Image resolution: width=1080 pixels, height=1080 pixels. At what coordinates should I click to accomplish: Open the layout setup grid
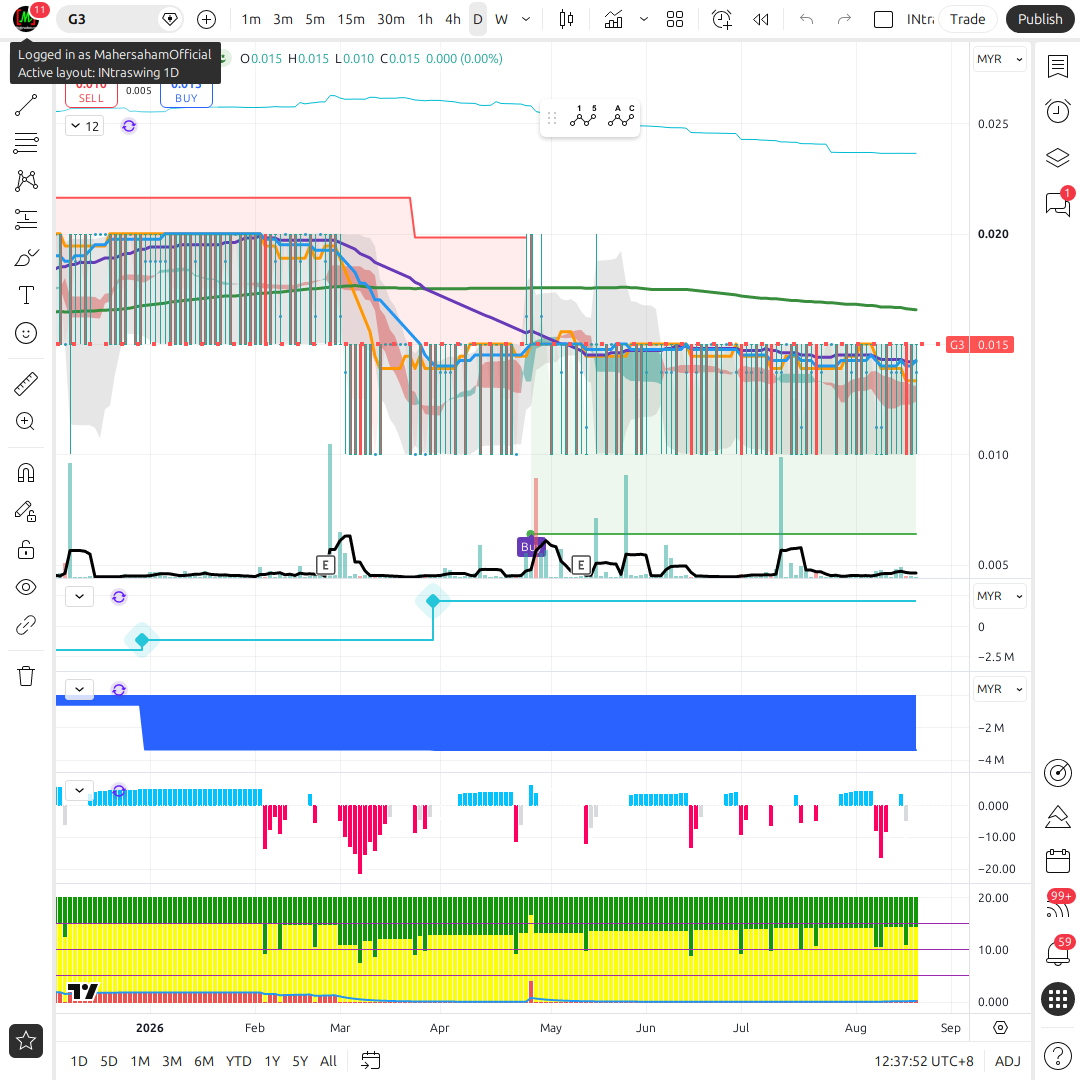(x=675, y=19)
